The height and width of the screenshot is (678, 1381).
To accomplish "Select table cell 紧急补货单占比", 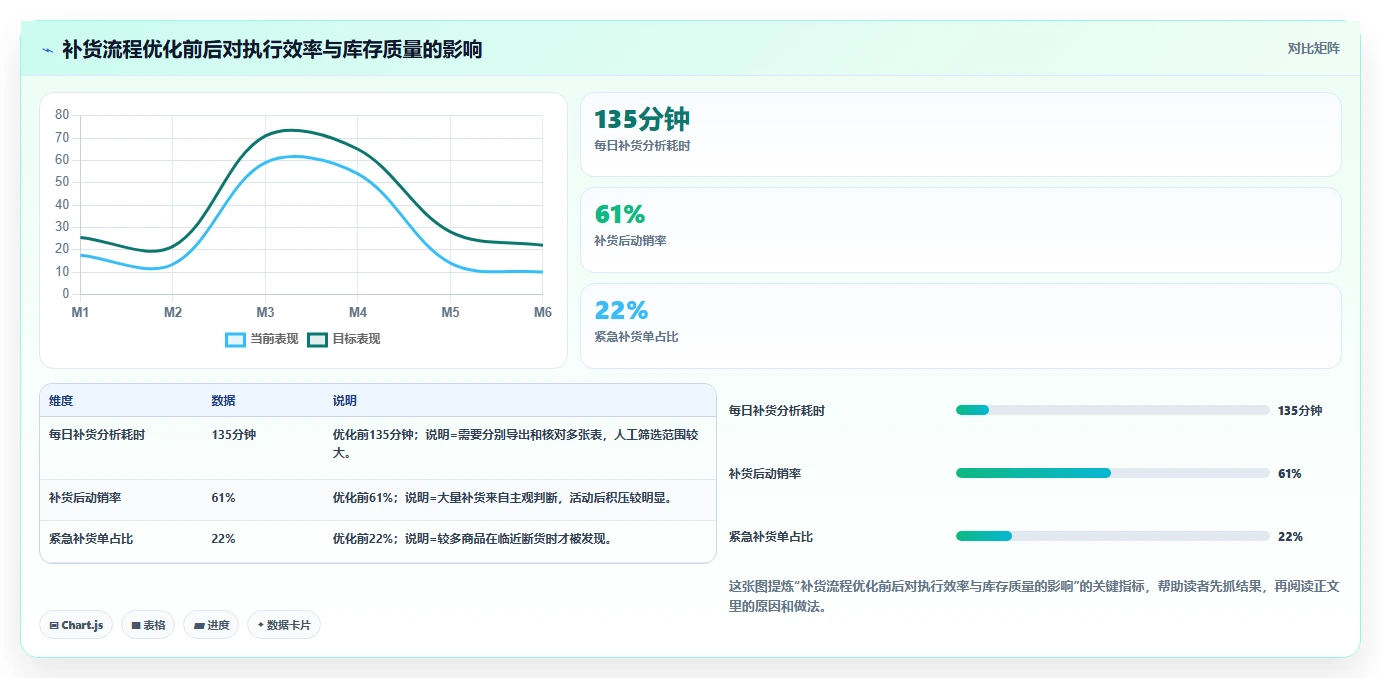I will click(91, 539).
